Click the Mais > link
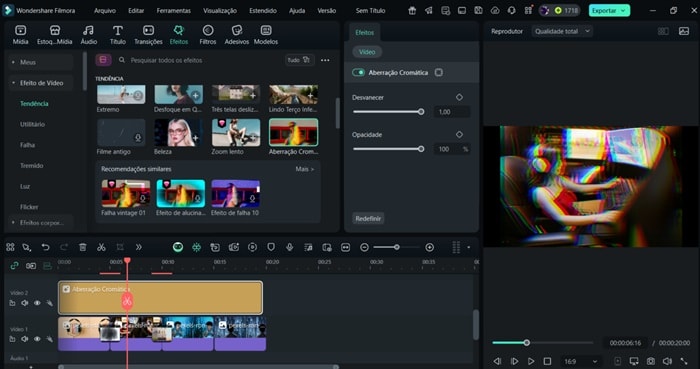 click(305, 169)
